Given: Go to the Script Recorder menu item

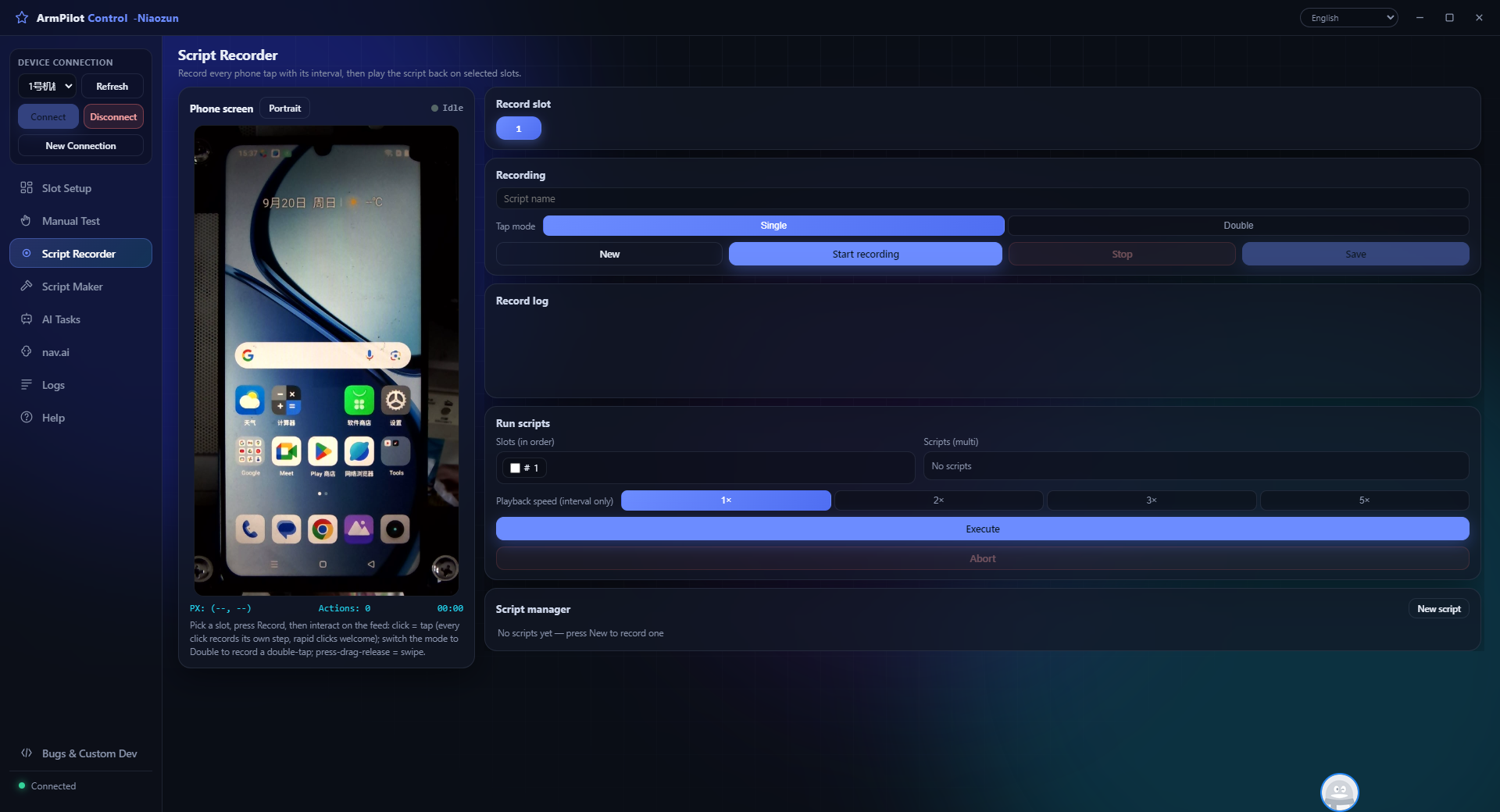Looking at the screenshot, I should 80,253.
